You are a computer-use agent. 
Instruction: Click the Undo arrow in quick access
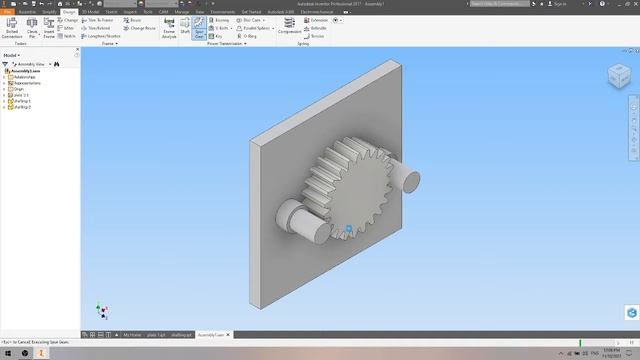(x=41, y=4)
